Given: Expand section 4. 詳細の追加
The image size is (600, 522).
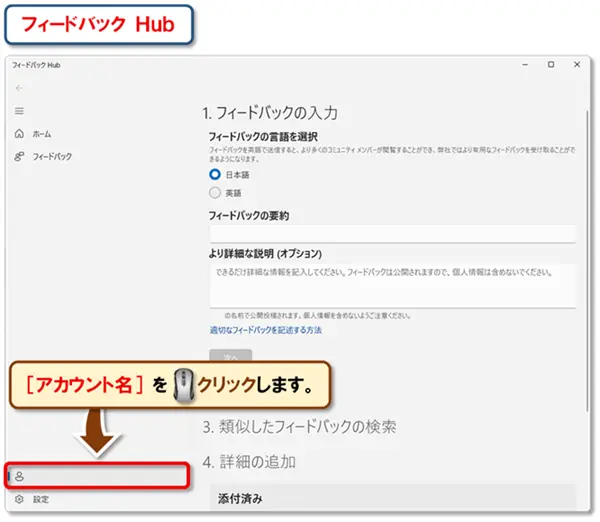Looking at the screenshot, I should click(249, 462).
